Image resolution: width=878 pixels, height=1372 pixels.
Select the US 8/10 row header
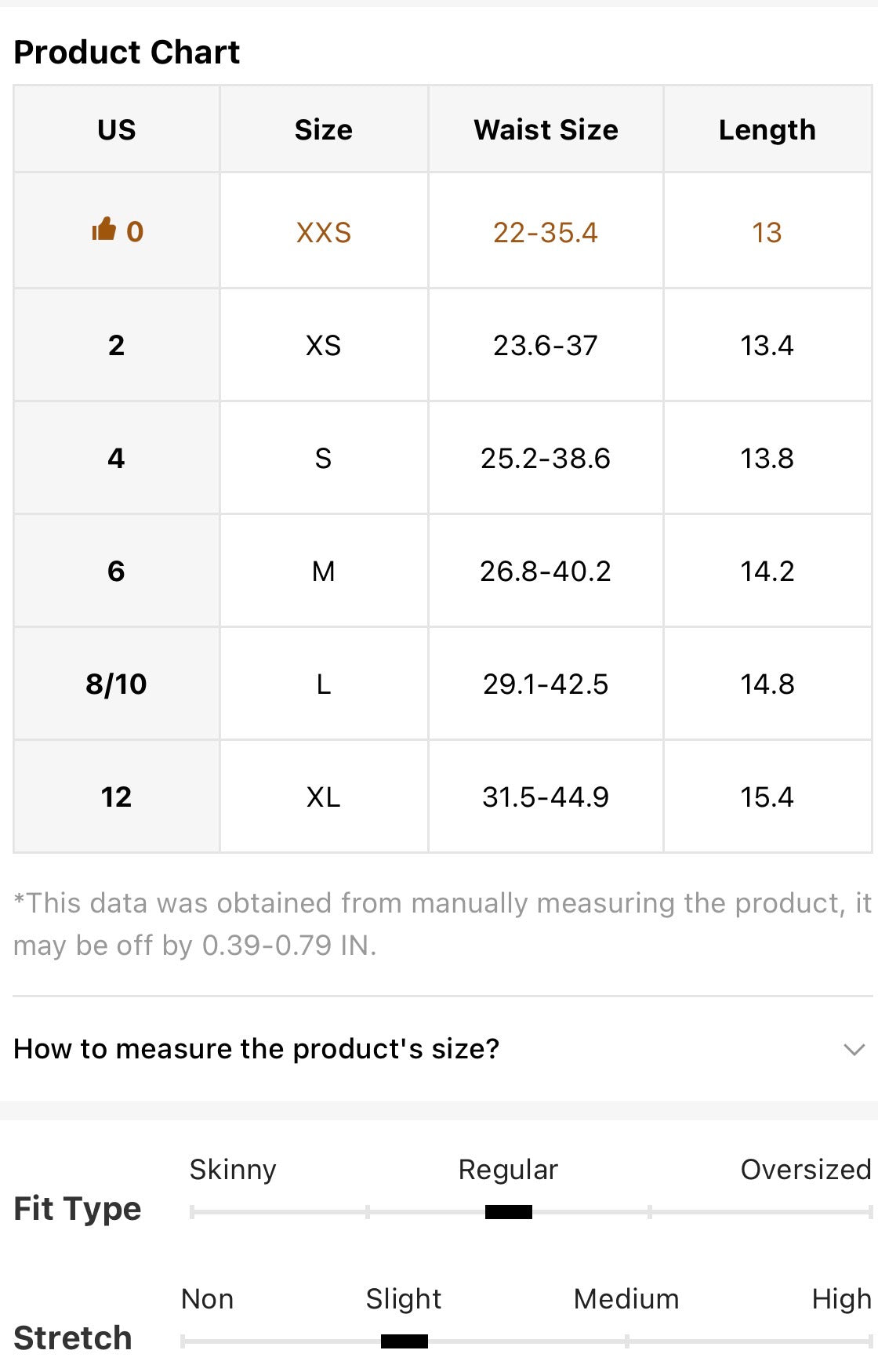click(117, 684)
